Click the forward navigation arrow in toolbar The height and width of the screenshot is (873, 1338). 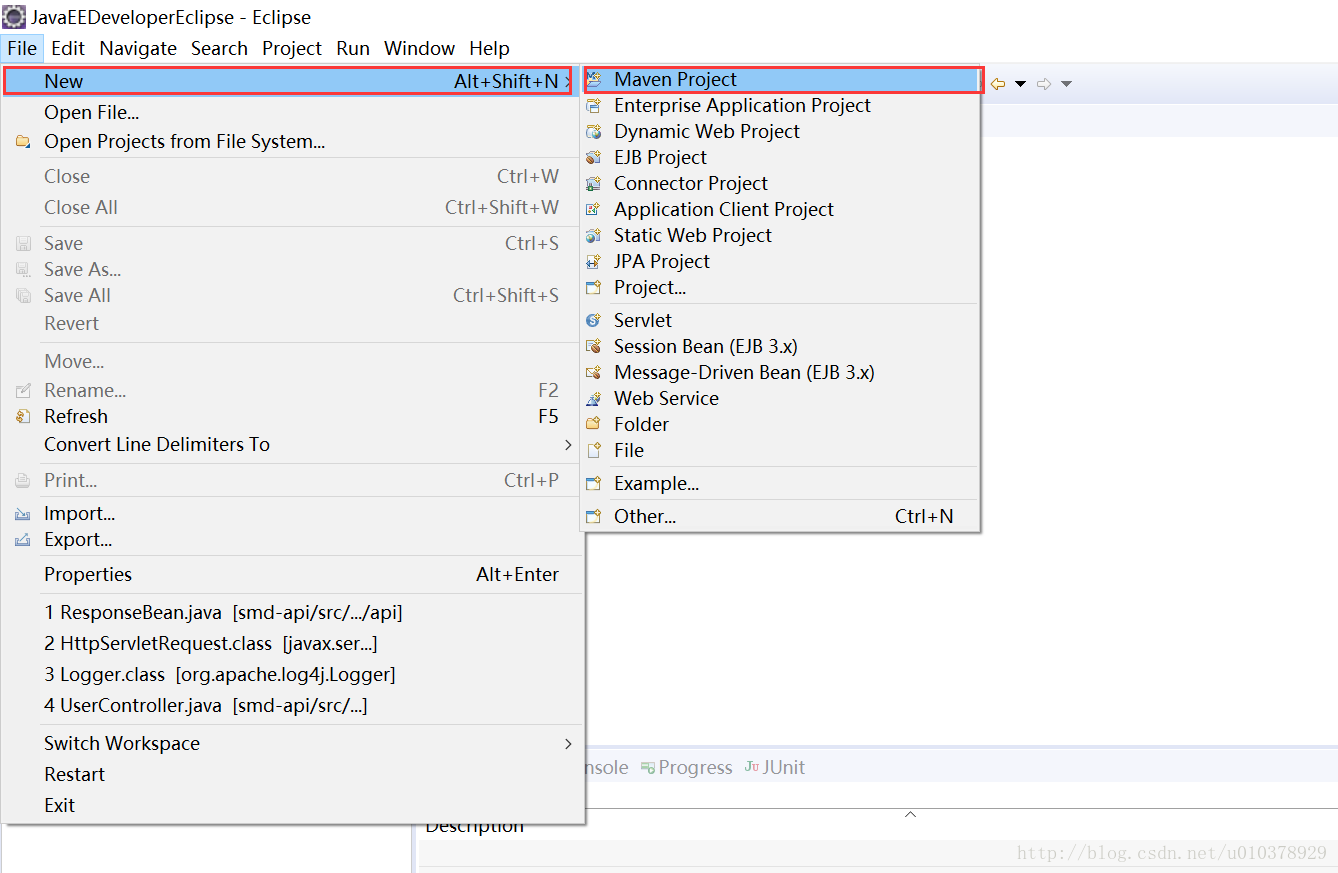1044,84
